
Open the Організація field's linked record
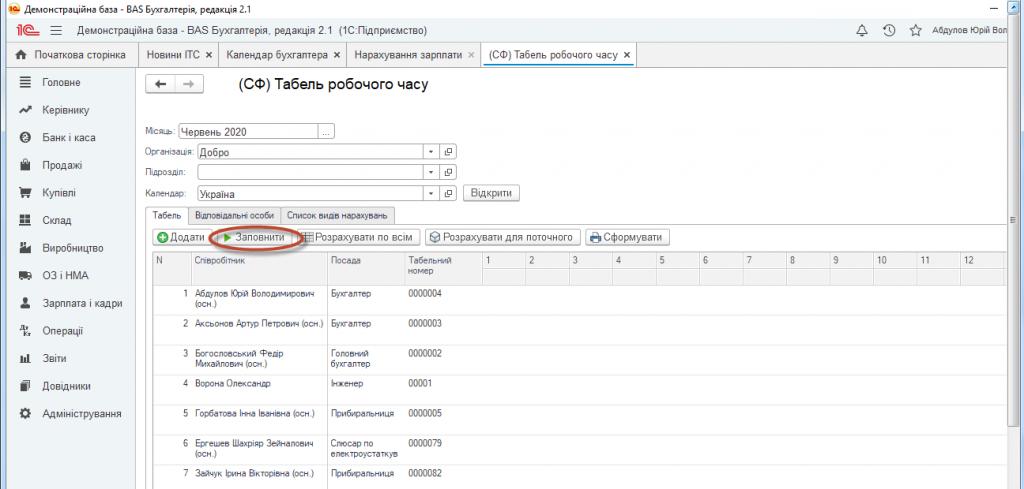coord(448,152)
